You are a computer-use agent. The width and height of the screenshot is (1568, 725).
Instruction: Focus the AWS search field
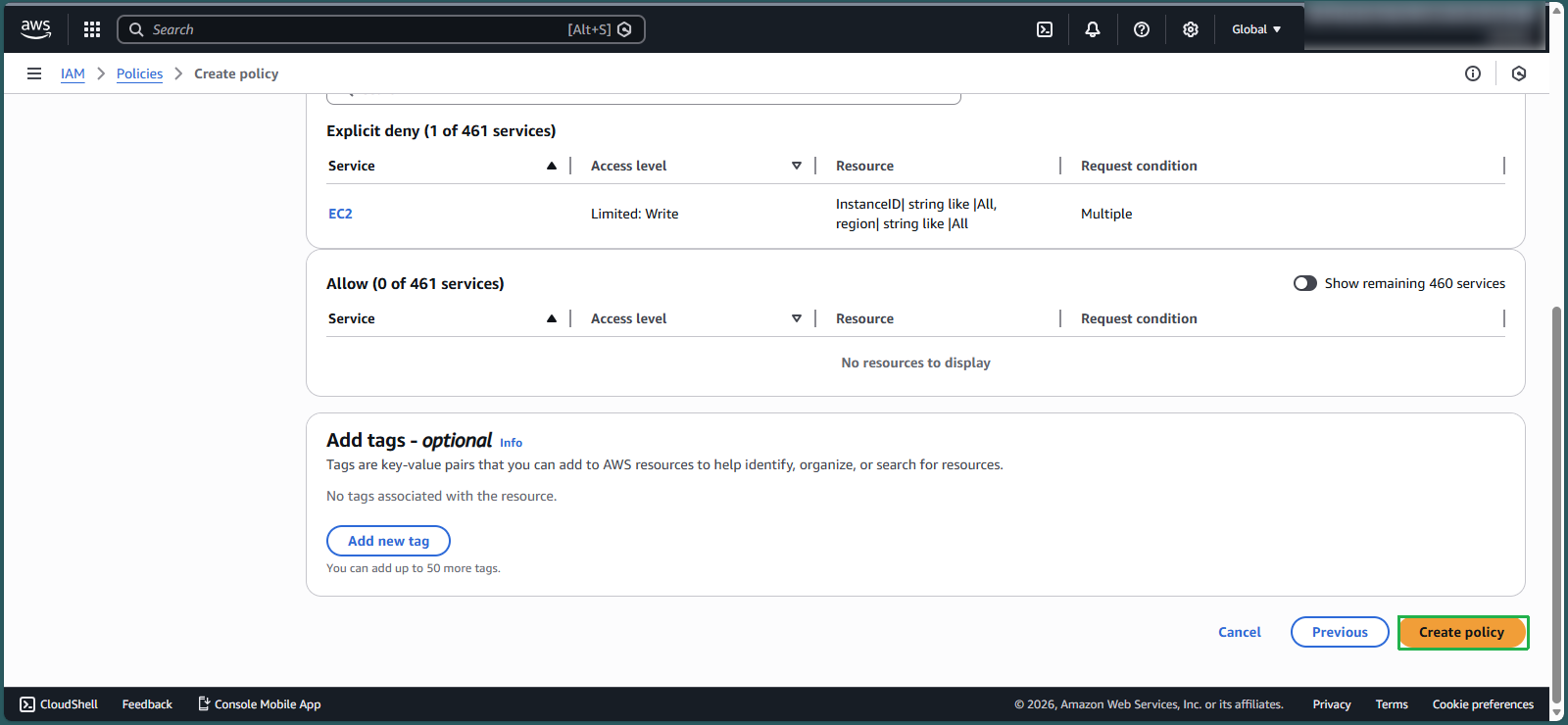(381, 29)
